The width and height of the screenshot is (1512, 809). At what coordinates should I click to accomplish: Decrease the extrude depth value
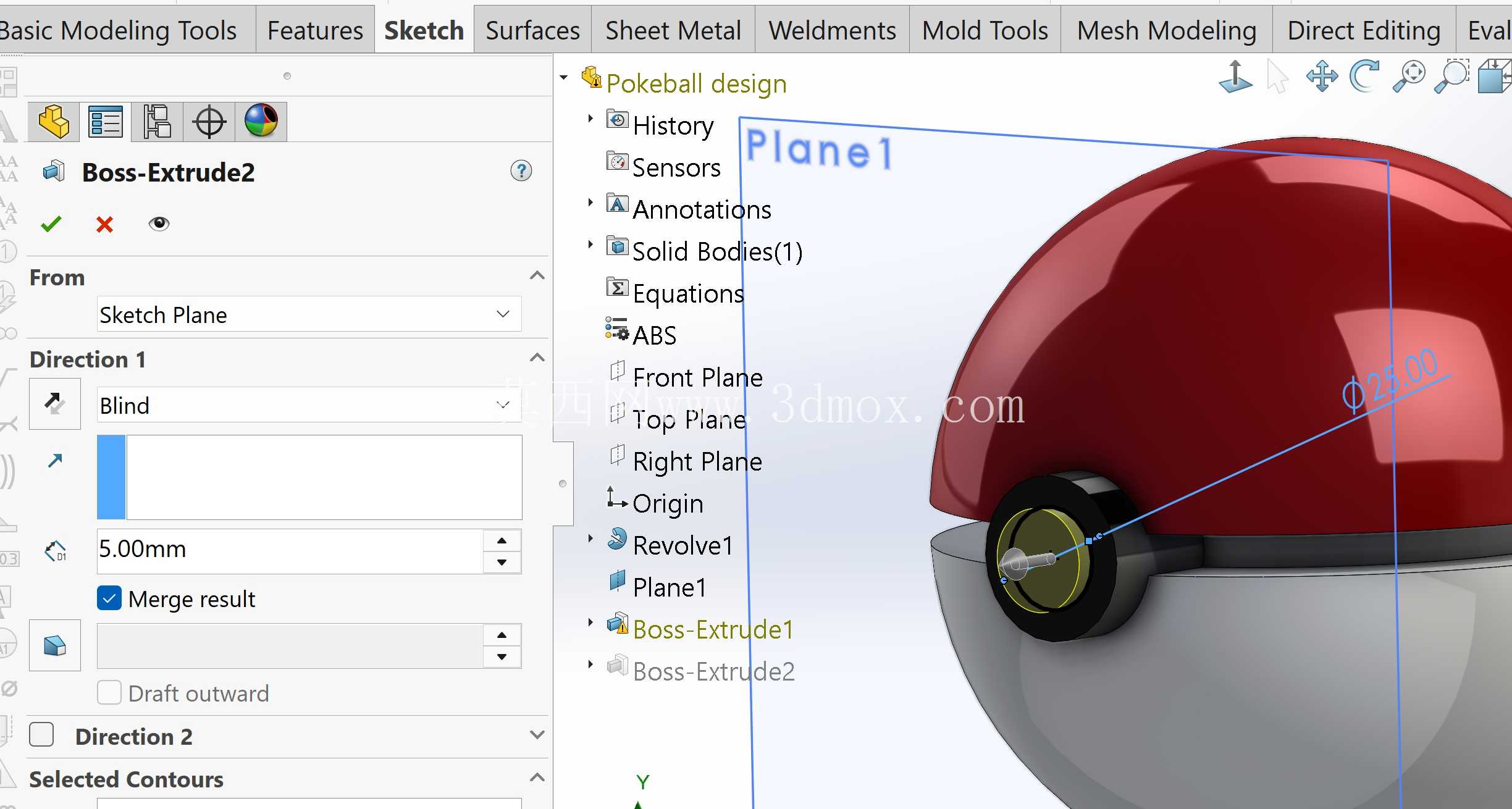coord(502,562)
